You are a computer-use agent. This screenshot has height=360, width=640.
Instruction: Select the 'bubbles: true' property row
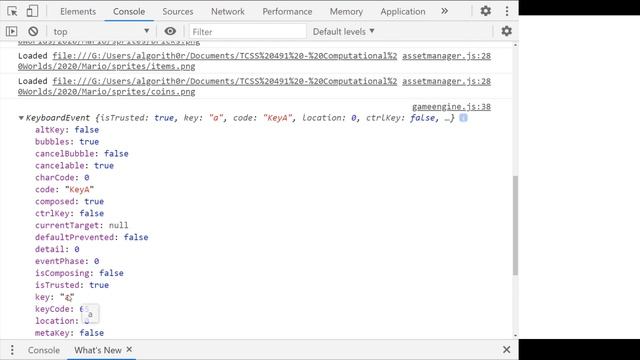[67, 142]
